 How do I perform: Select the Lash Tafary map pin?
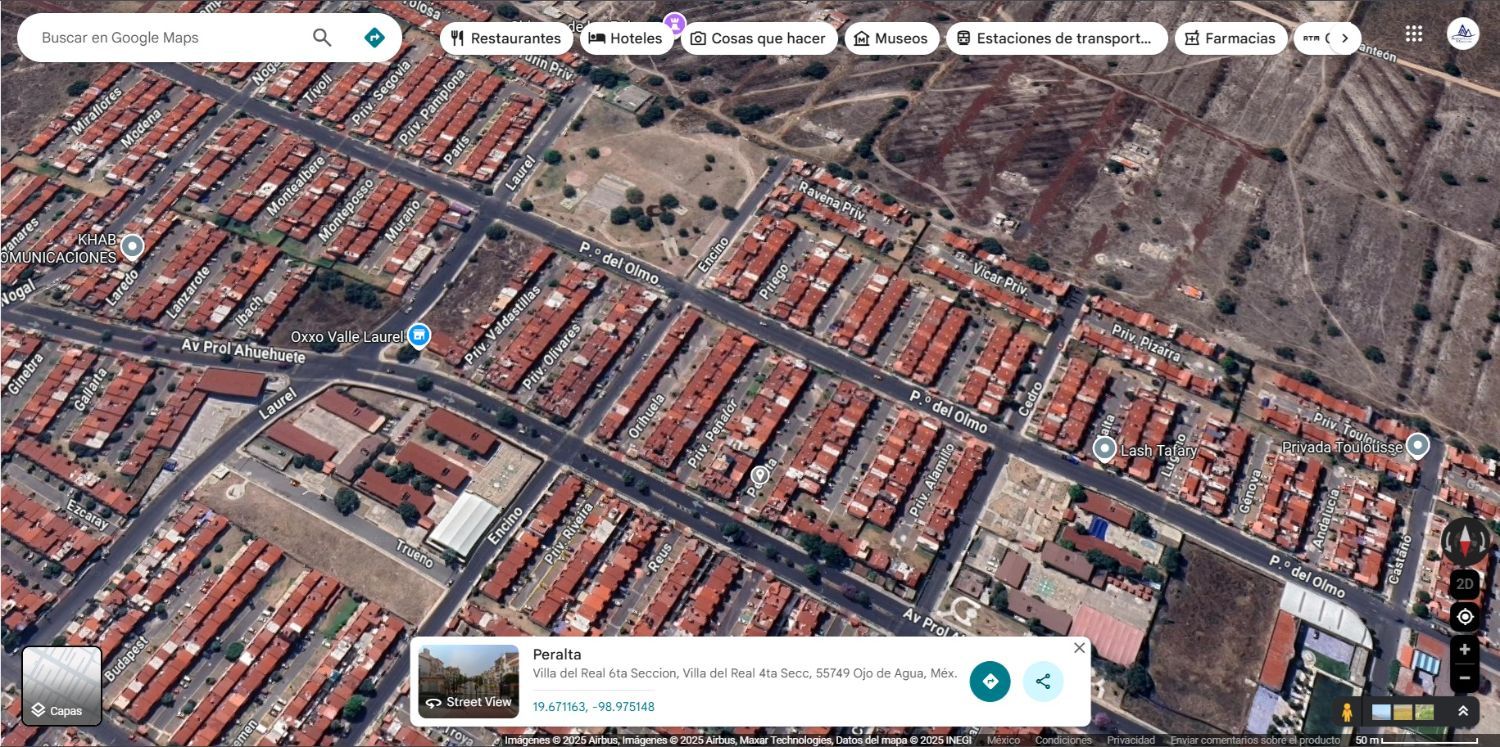(1104, 449)
